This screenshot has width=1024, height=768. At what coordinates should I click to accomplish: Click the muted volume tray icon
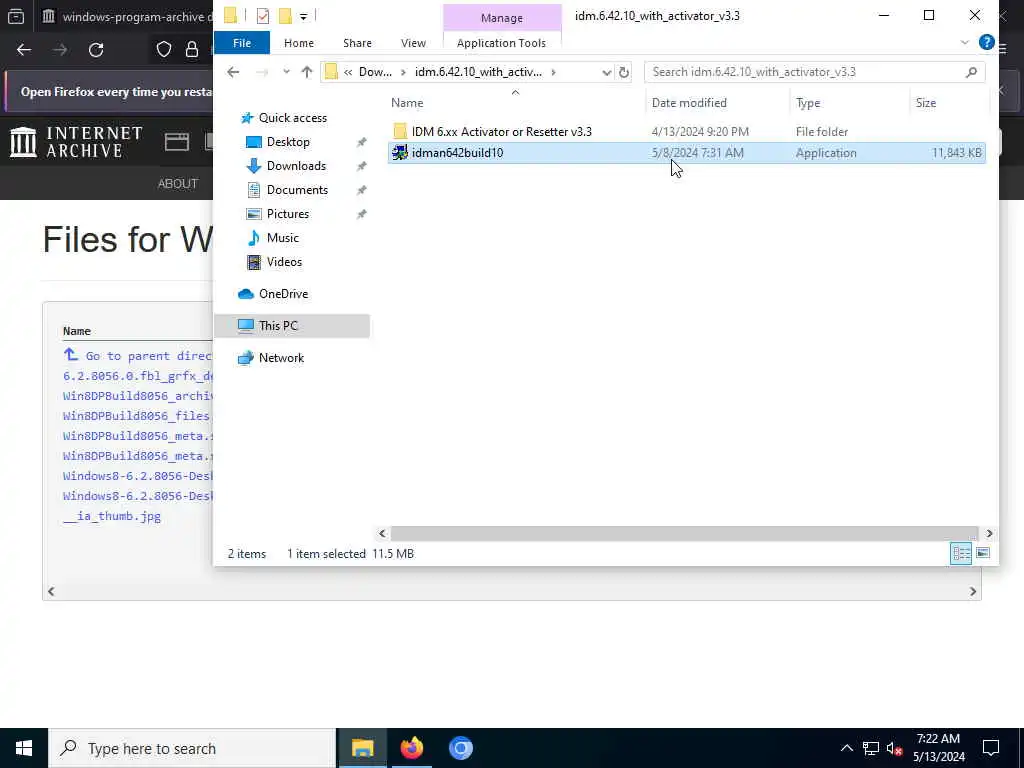pyautogui.click(x=894, y=748)
